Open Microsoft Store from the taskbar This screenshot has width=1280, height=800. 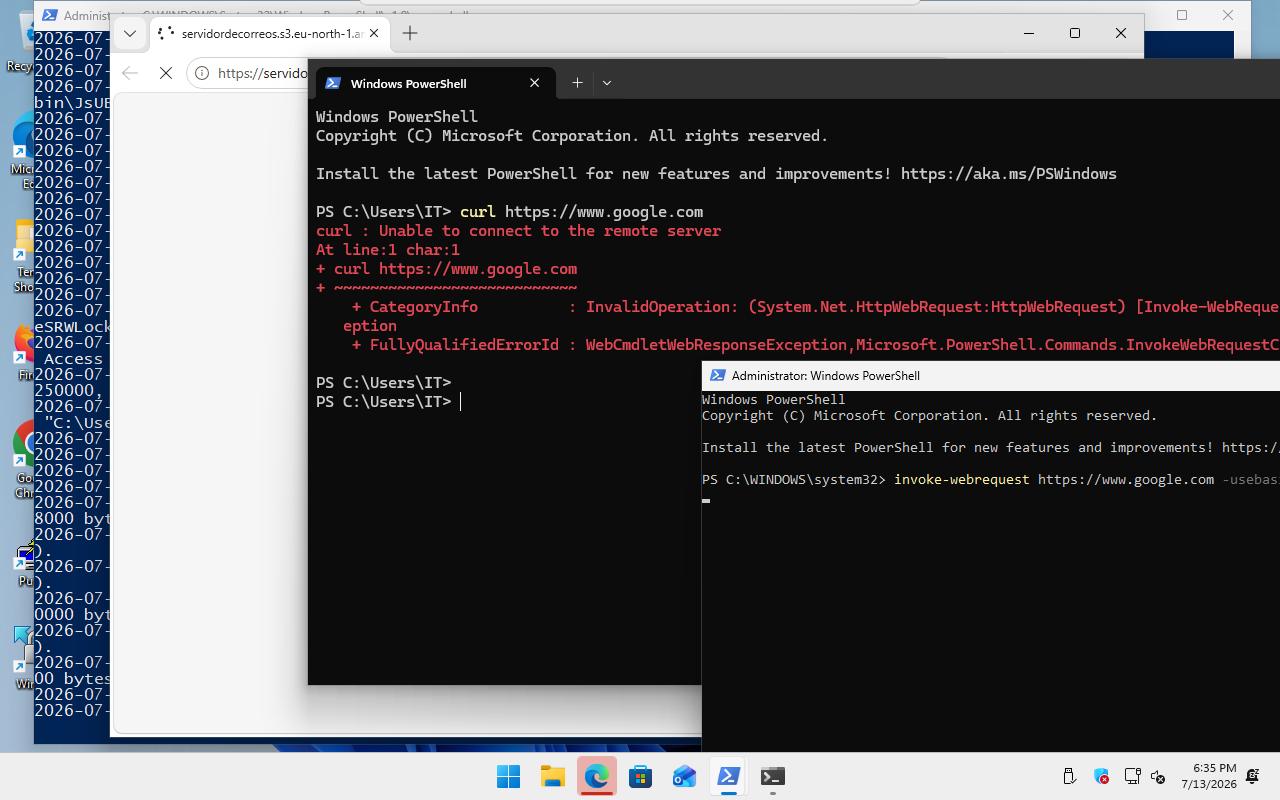tap(640, 777)
